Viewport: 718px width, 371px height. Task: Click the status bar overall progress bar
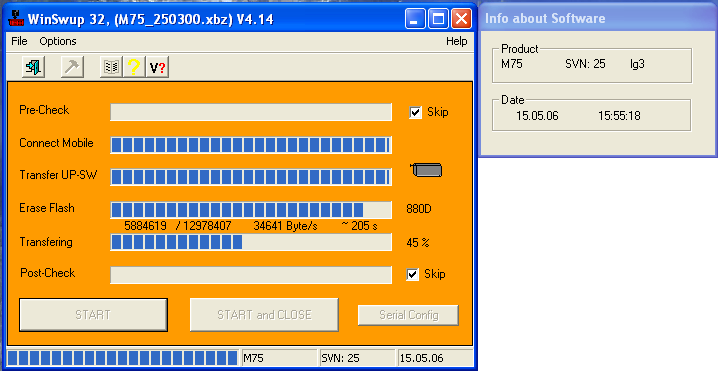(123, 358)
